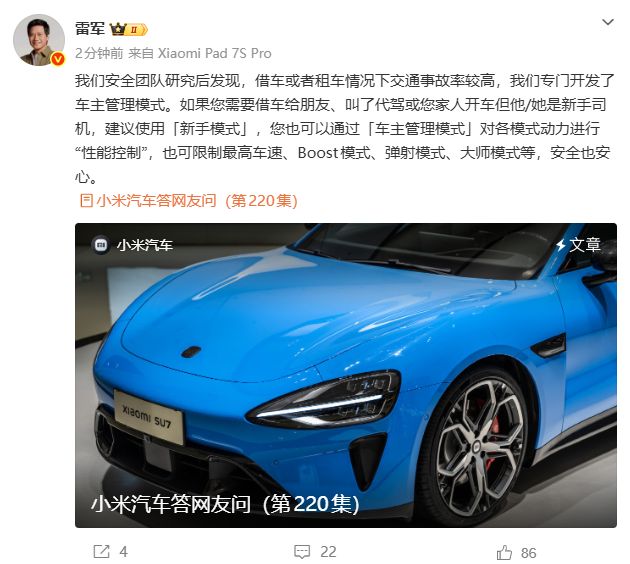The height and width of the screenshot is (564, 630).
Task: Open the card title 第220集 overlay text
Action: [x=225, y=504]
